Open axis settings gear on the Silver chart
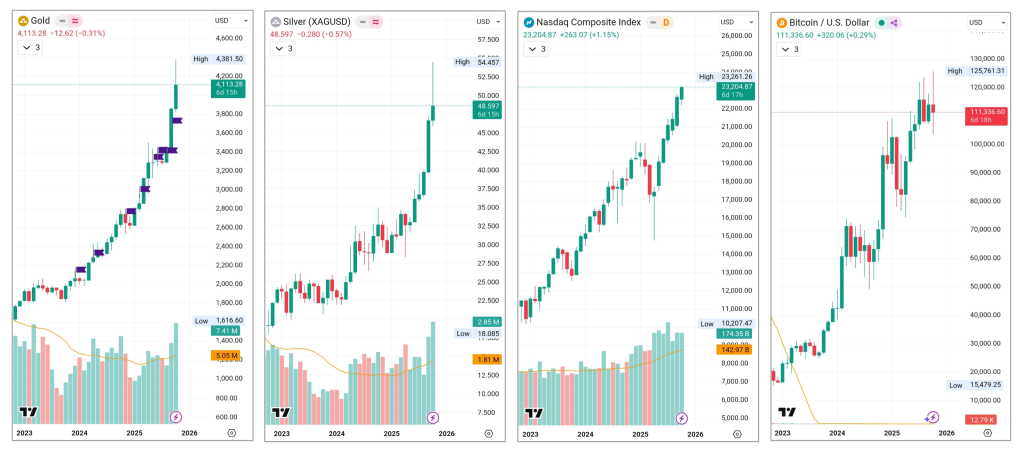1024x449 pixels. (x=481, y=434)
